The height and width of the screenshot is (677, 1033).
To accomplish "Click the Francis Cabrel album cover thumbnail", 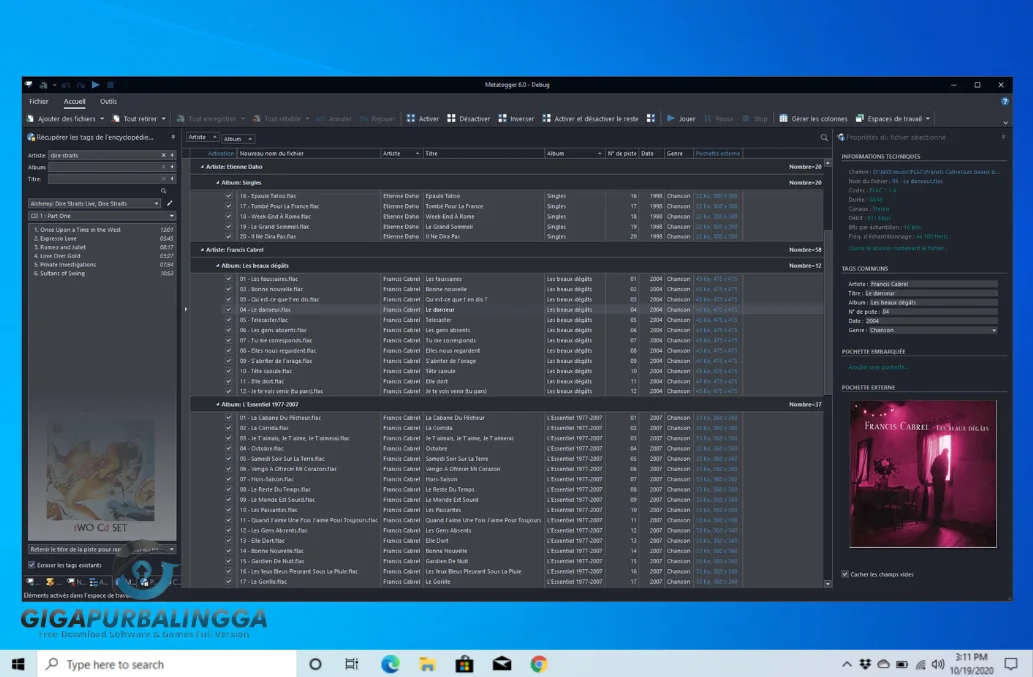I will [x=923, y=474].
